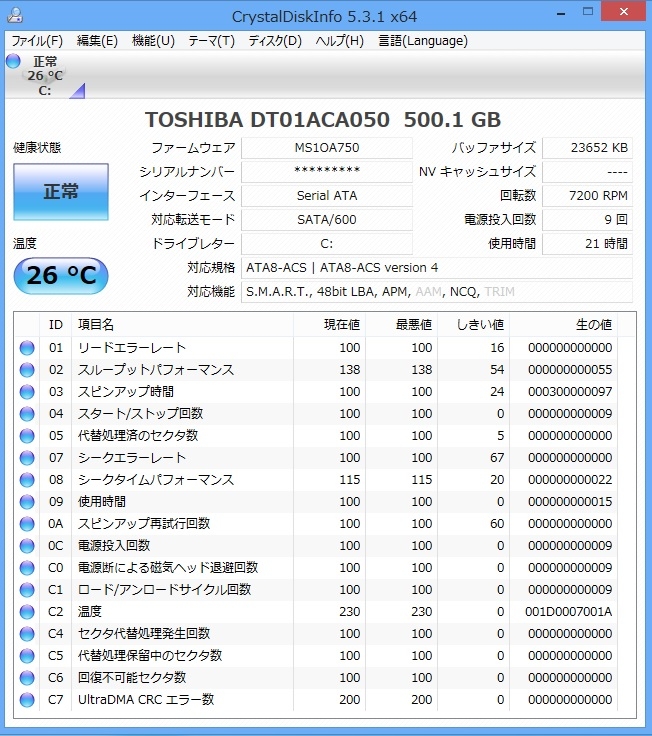Viewport: 652px width, 736px height.
Task: Click the 項目名 column header
Action: point(183,325)
